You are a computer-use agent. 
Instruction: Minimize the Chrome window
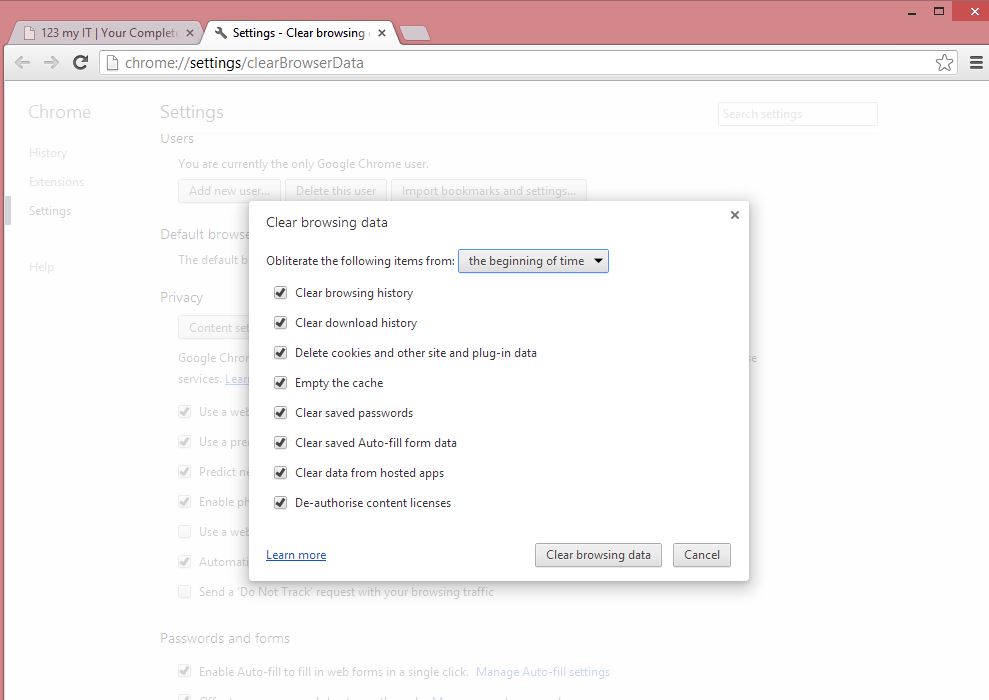tap(911, 12)
